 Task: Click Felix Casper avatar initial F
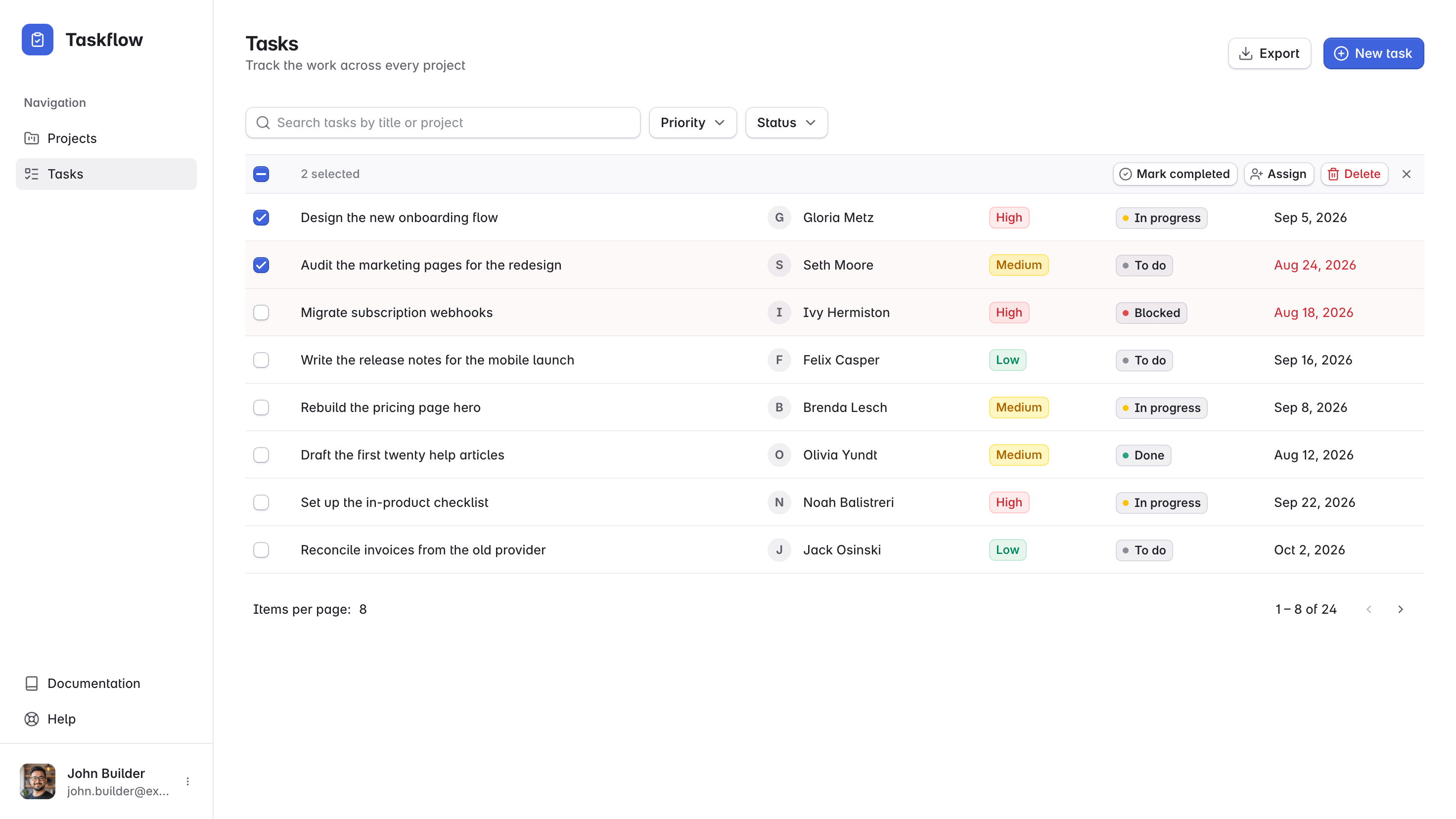779,360
